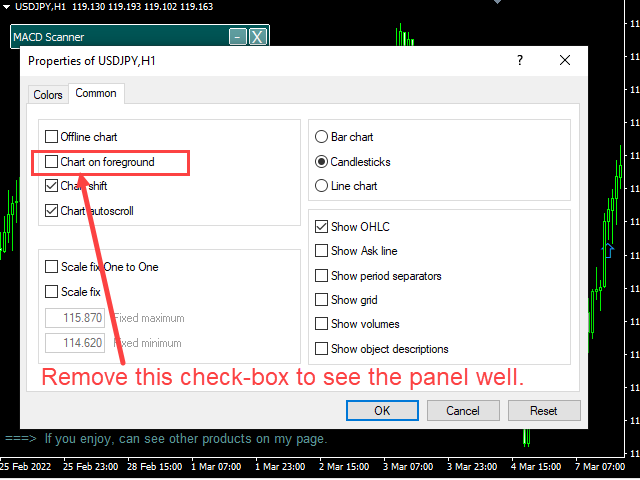Disable the Show OHLC checkbox

[x=321, y=227]
